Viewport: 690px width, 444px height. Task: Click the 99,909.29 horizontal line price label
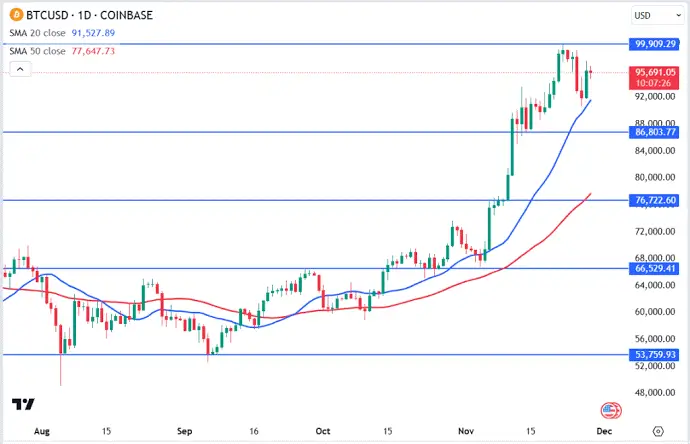tap(656, 44)
